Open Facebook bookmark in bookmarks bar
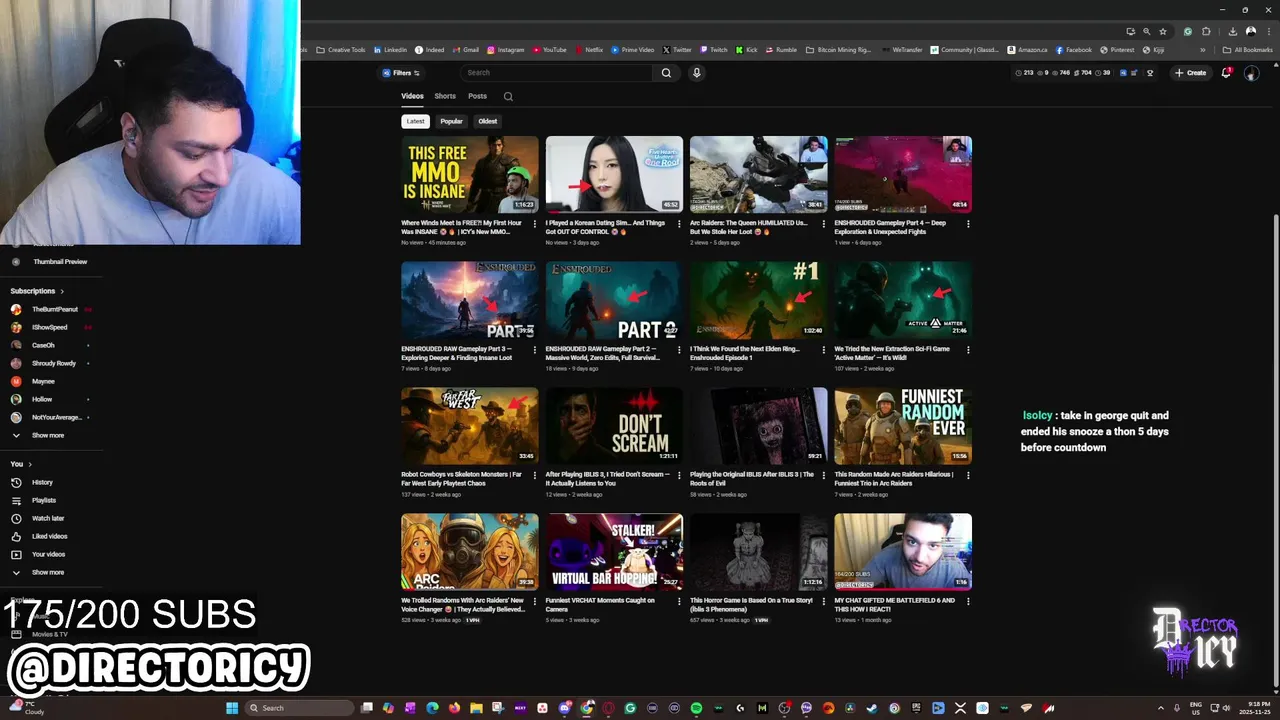Image resolution: width=1280 pixels, height=720 pixels. click(x=1074, y=50)
